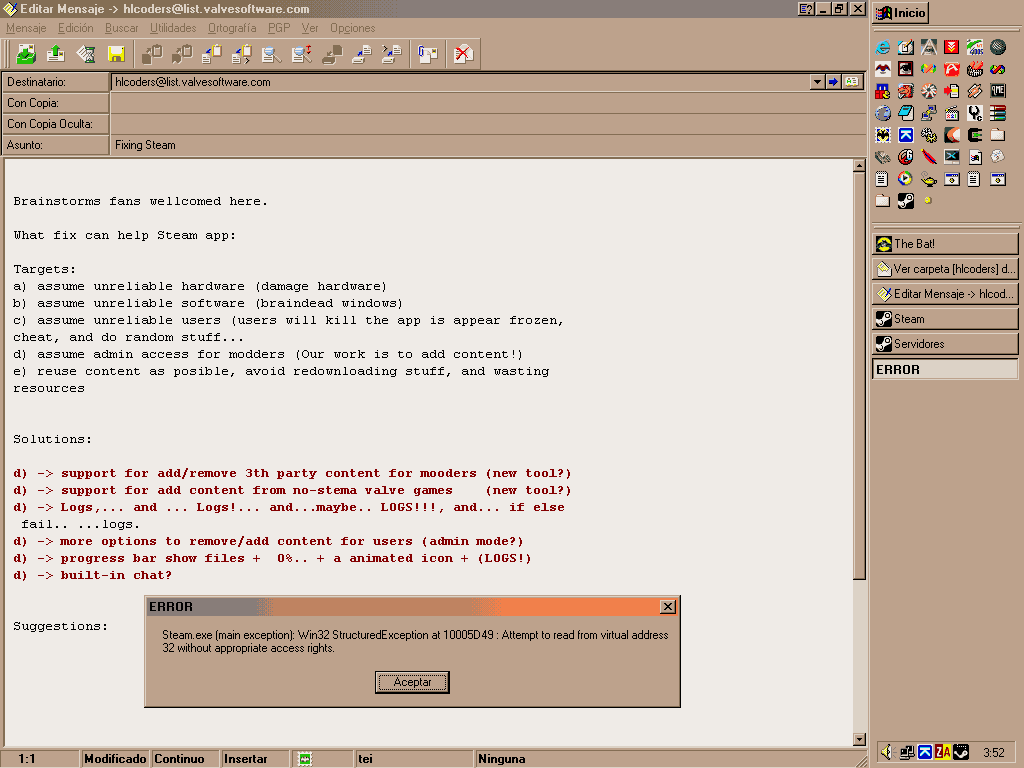The height and width of the screenshot is (768, 1024).
Task: Switch to Ver carpeta [hlcoders] taskbar button
Action: (x=945, y=268)
